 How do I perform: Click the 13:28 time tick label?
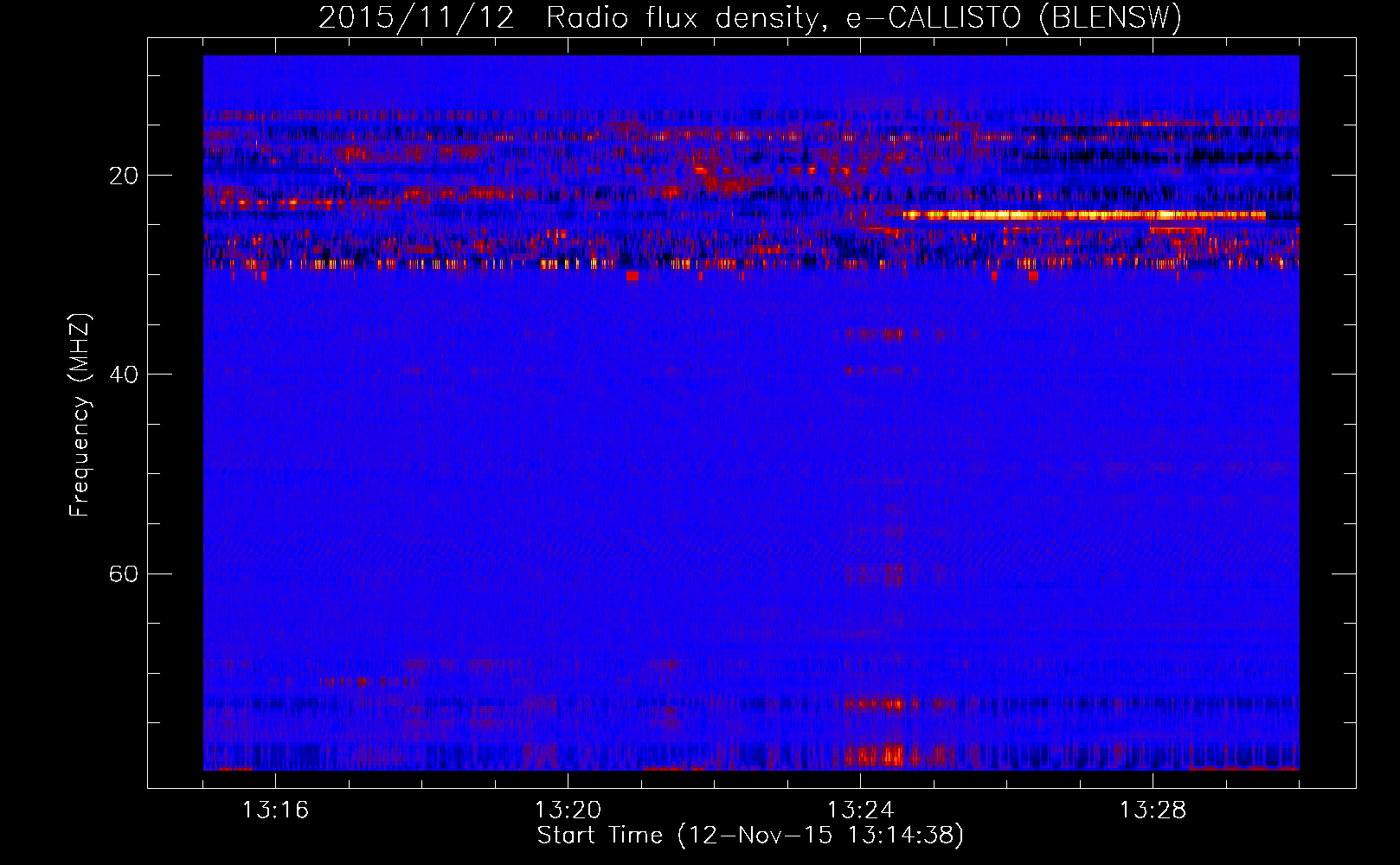[1153, 811]
